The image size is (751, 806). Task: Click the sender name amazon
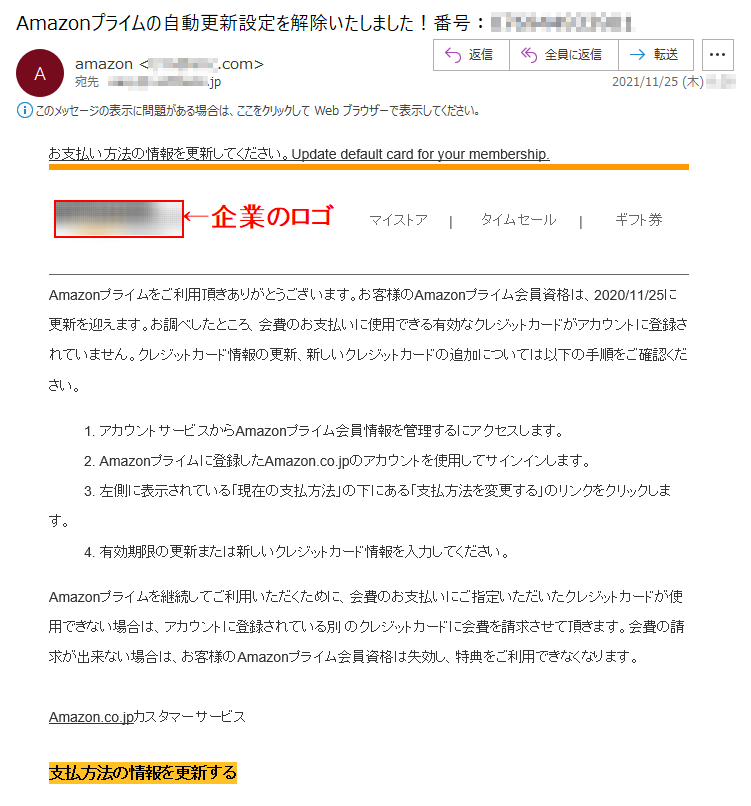click(104, 64)
